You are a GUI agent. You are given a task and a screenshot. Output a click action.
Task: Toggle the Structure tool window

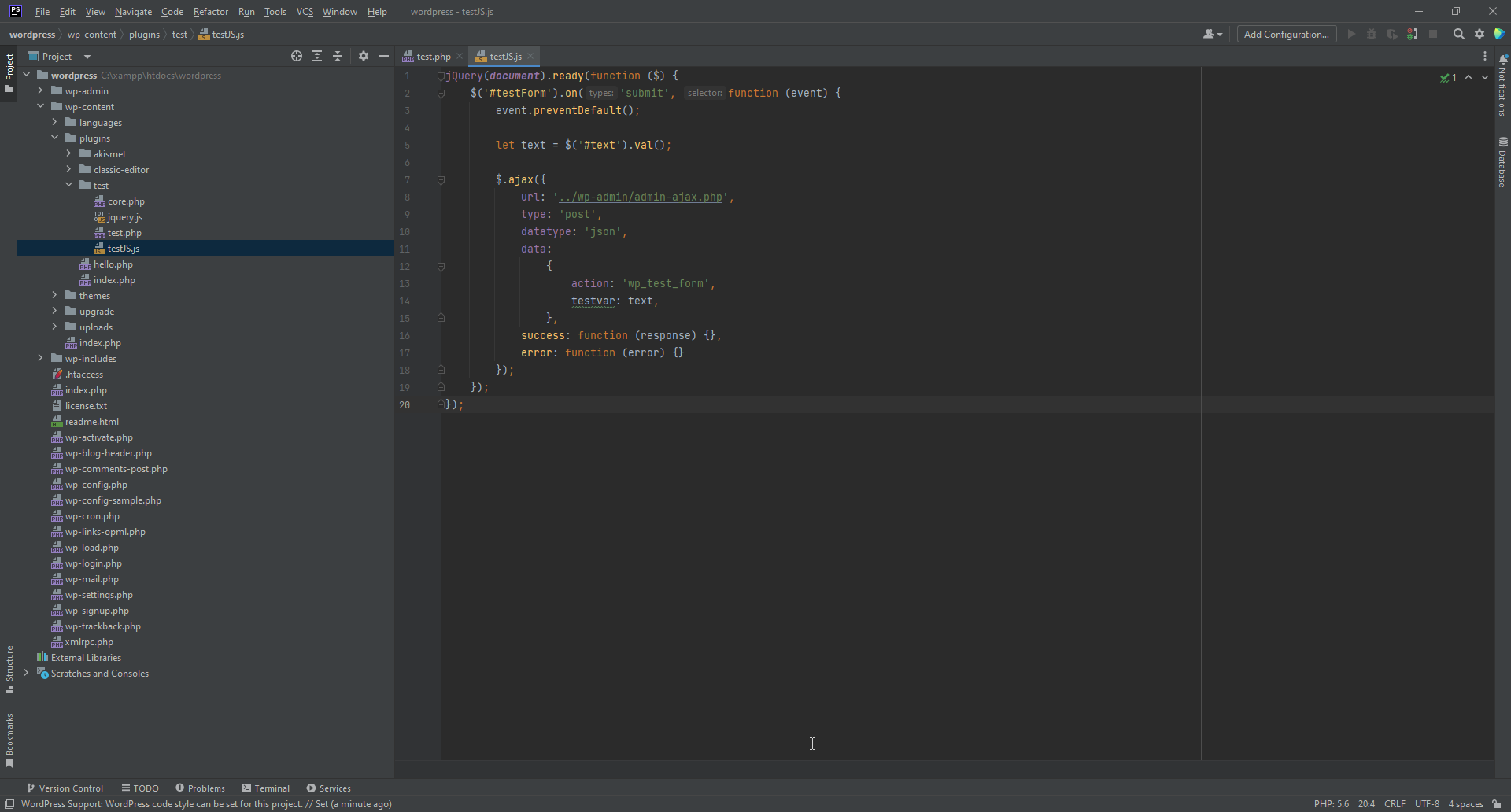tap(9, 670)
